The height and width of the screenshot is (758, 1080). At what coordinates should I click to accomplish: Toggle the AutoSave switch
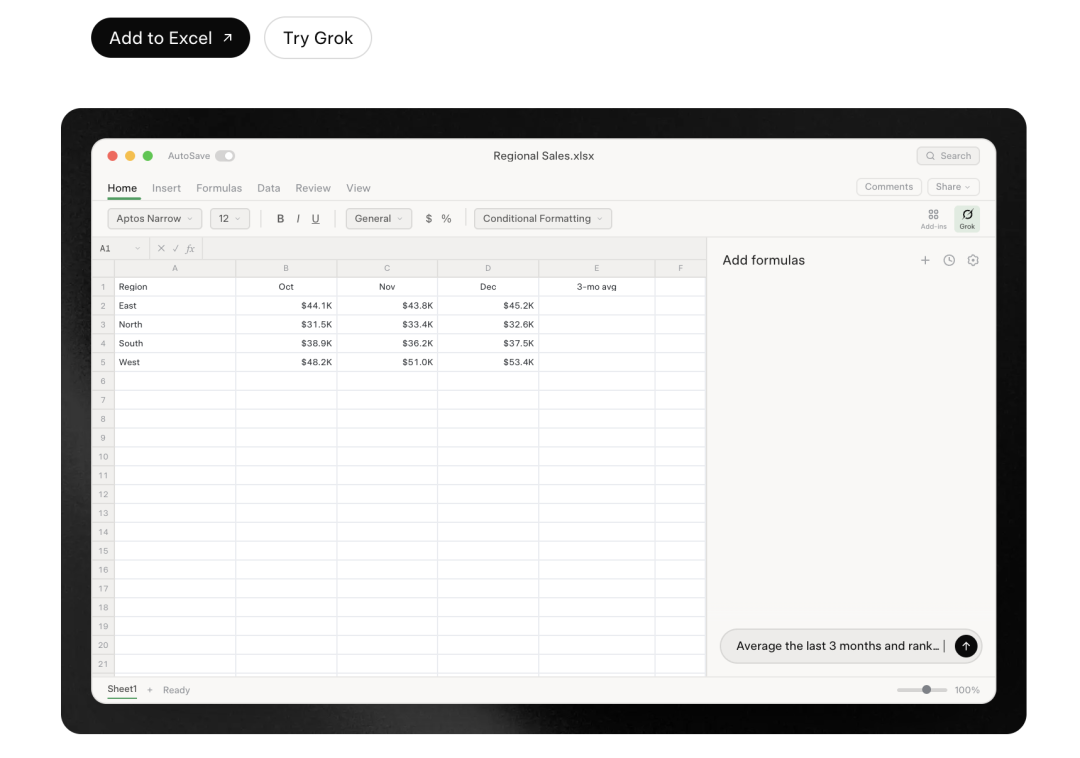pos(225,156)
